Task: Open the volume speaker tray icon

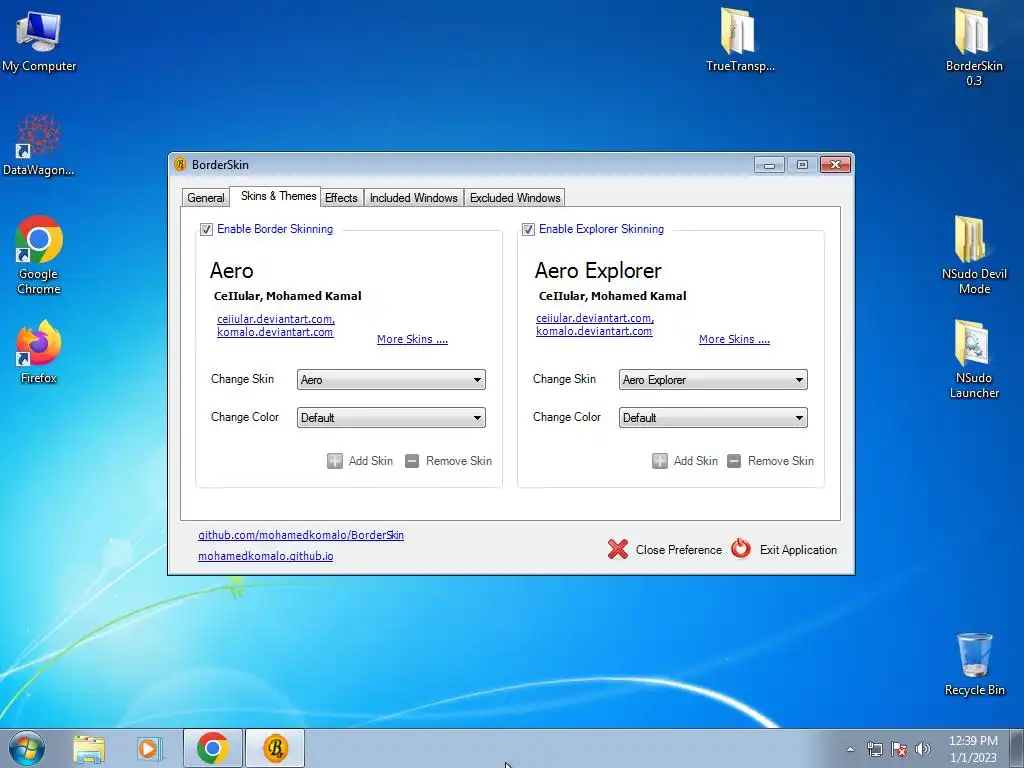Action: pos(923,749)
